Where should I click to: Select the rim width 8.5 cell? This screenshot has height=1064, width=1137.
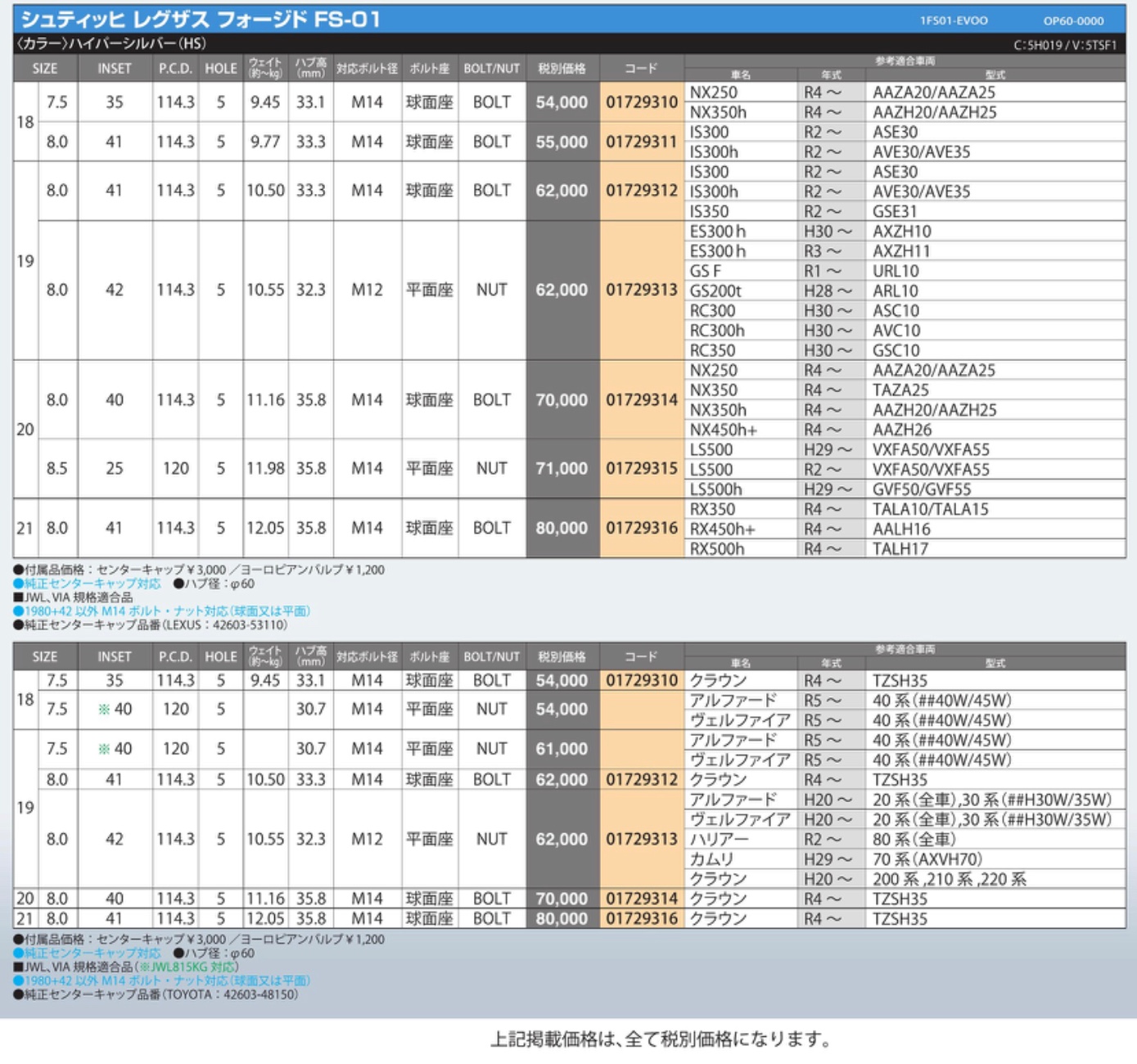(57, 468)
